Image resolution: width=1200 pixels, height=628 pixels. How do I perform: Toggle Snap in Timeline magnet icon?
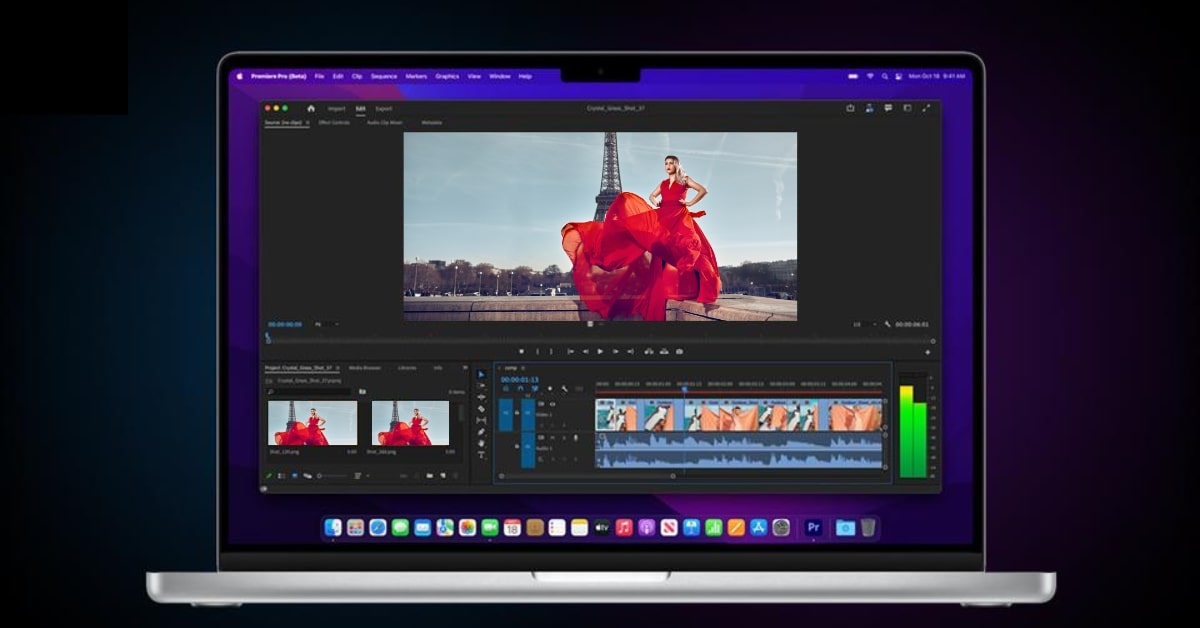click(x=520, y=388)
